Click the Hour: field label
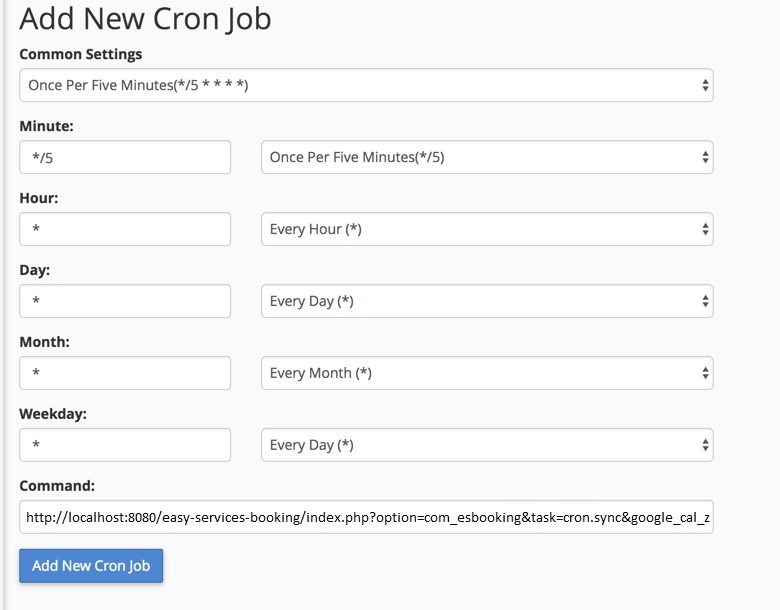The width and height of the screenshot is (780, 610). [39, 198]
